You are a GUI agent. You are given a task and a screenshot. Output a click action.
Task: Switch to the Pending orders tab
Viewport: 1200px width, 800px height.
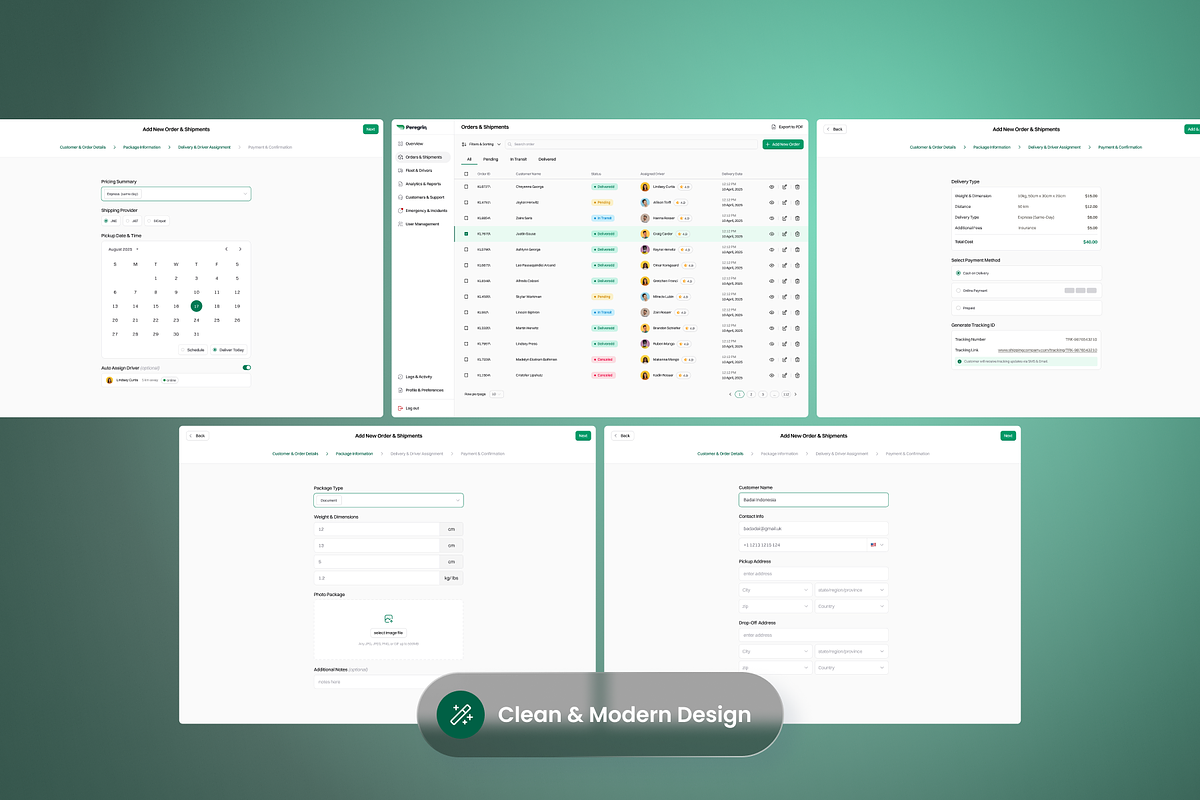coord(491,159)
